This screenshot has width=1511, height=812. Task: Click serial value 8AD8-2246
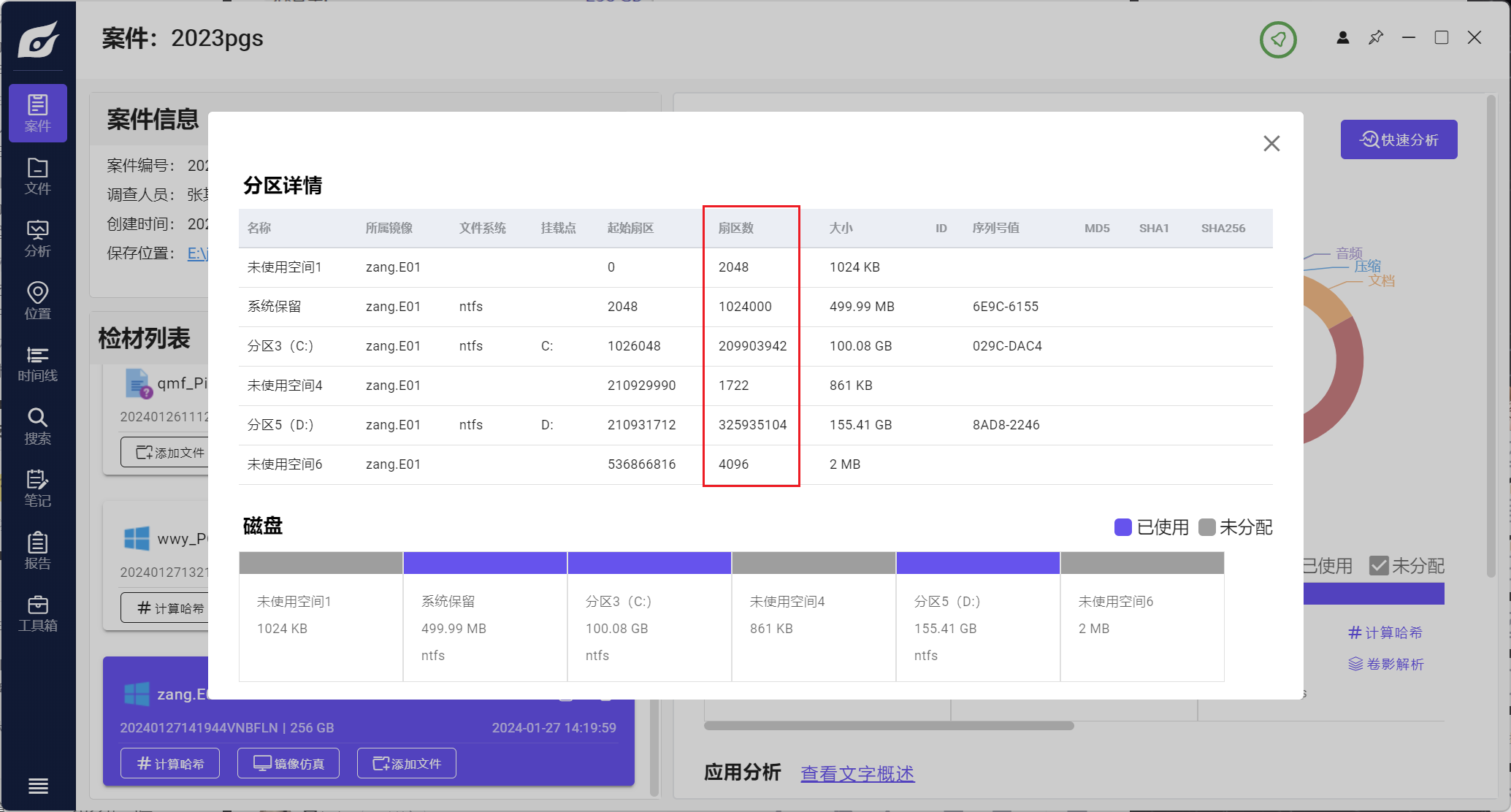pos(1006,425)
